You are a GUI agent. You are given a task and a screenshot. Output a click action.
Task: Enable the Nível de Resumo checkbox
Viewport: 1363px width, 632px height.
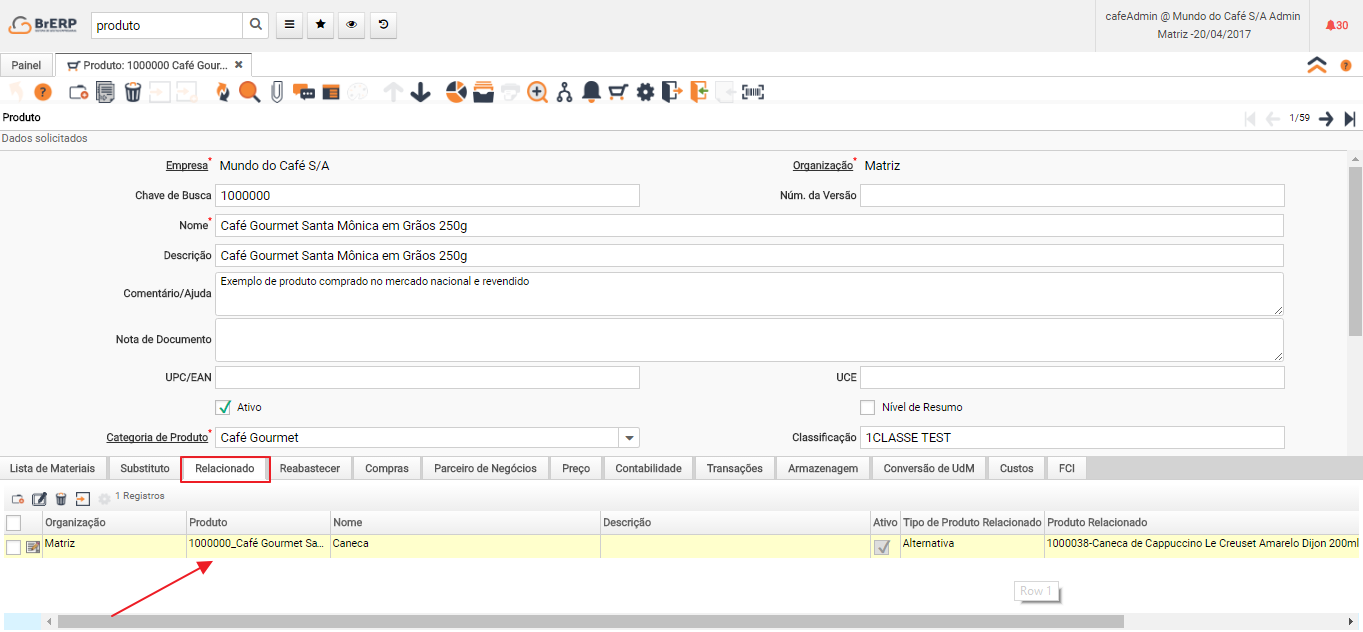pyautogui.click(x=867, y=407)
